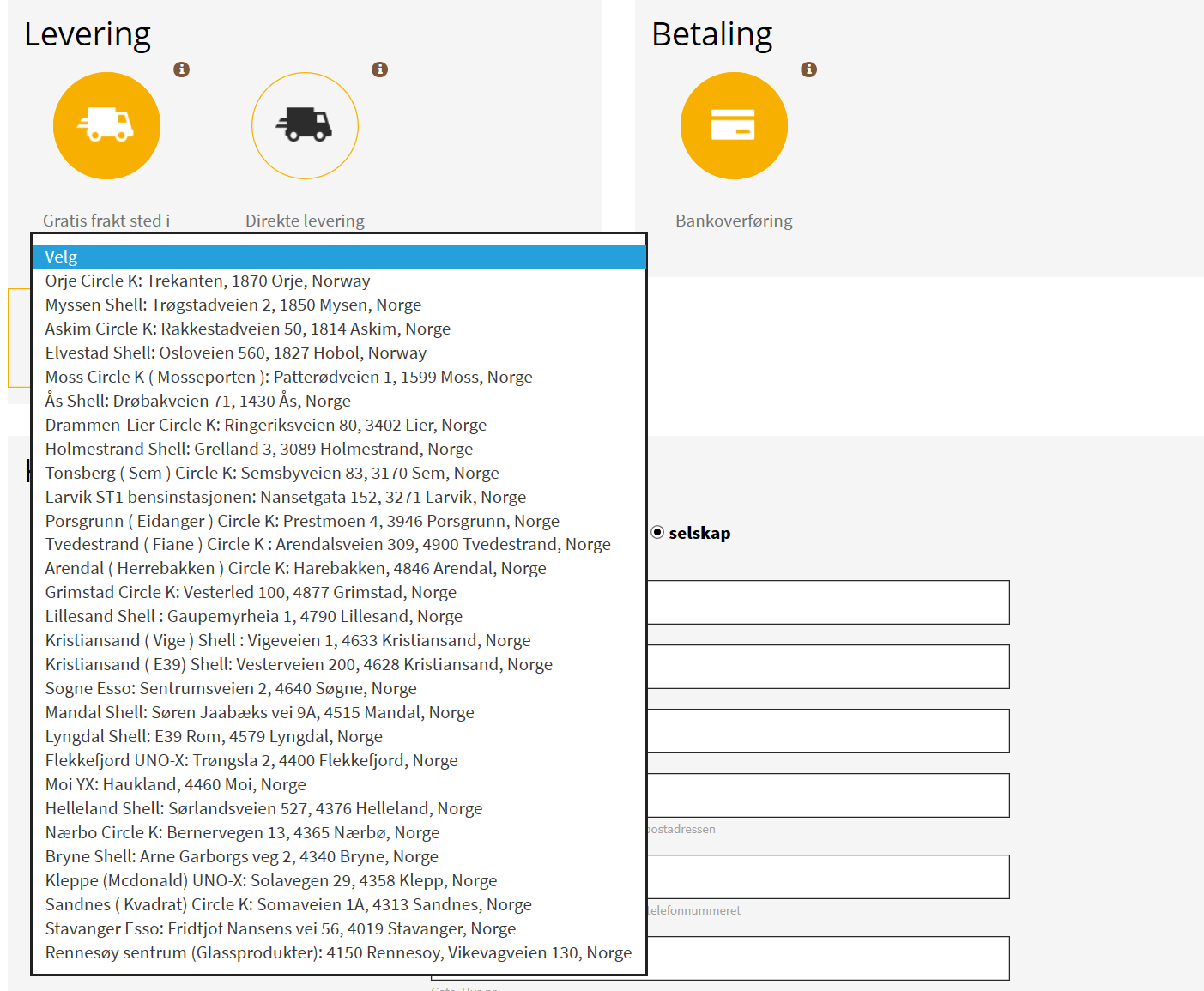Focus the first input field under selskap

(828, 602)
